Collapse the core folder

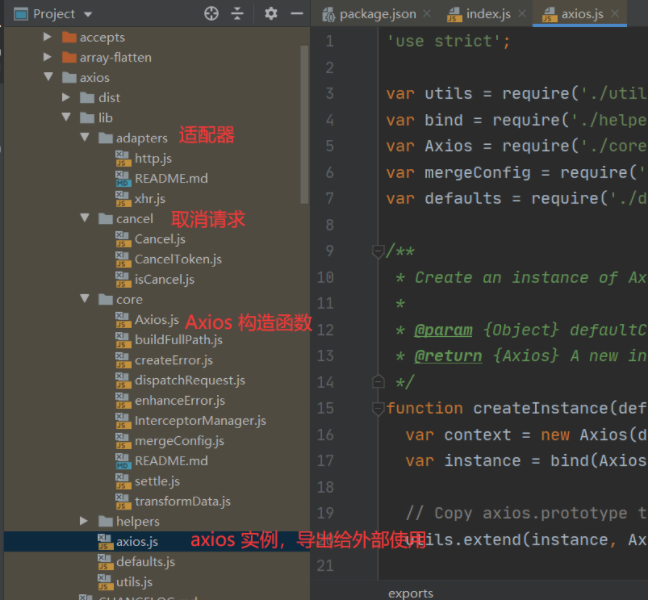click(85, 298)
